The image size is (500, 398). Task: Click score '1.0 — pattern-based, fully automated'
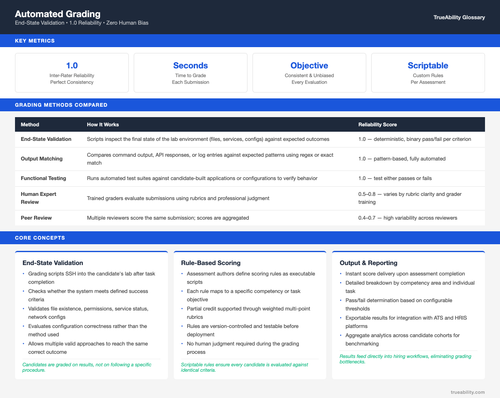(x=402, y=159)
